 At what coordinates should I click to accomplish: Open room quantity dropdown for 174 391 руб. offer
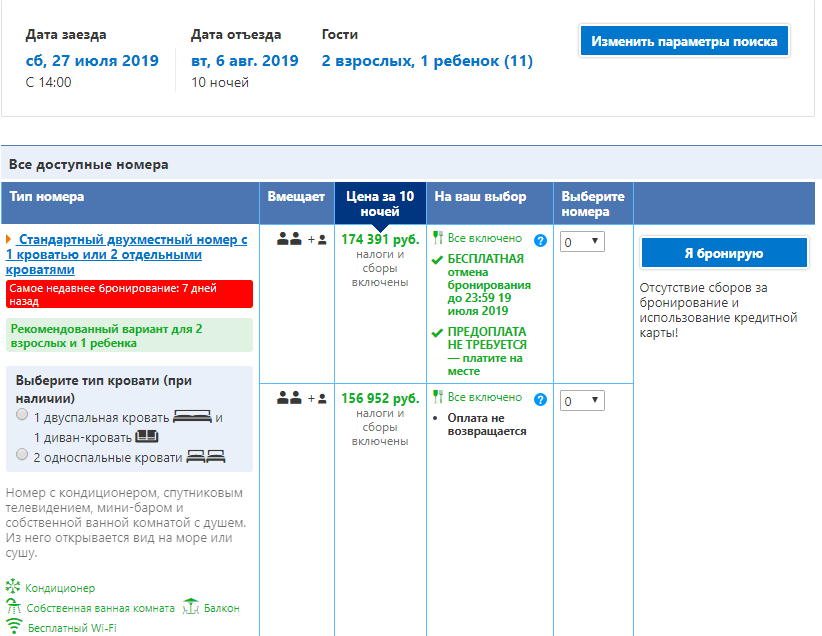pyautogui.click(x=582, y=241)
